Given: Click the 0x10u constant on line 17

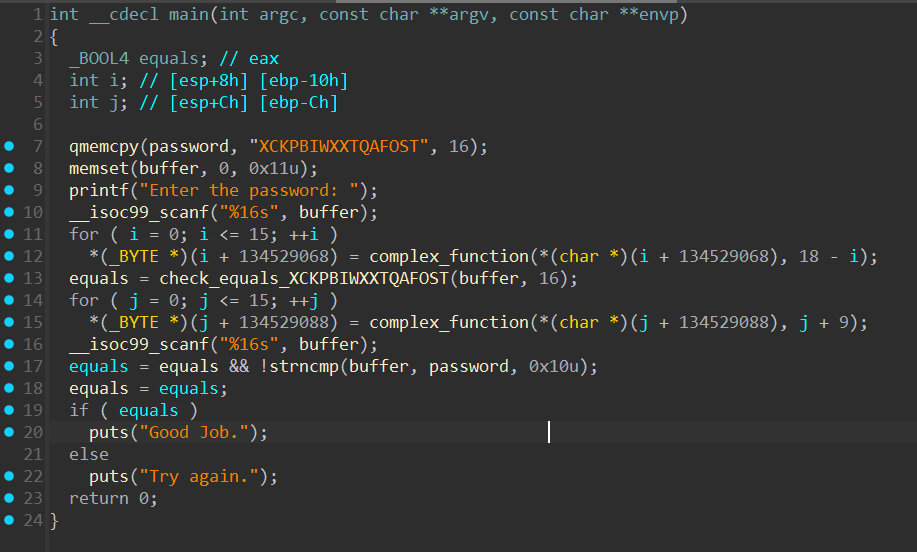Looking at the screenshot, I should [x=553, y=366].
